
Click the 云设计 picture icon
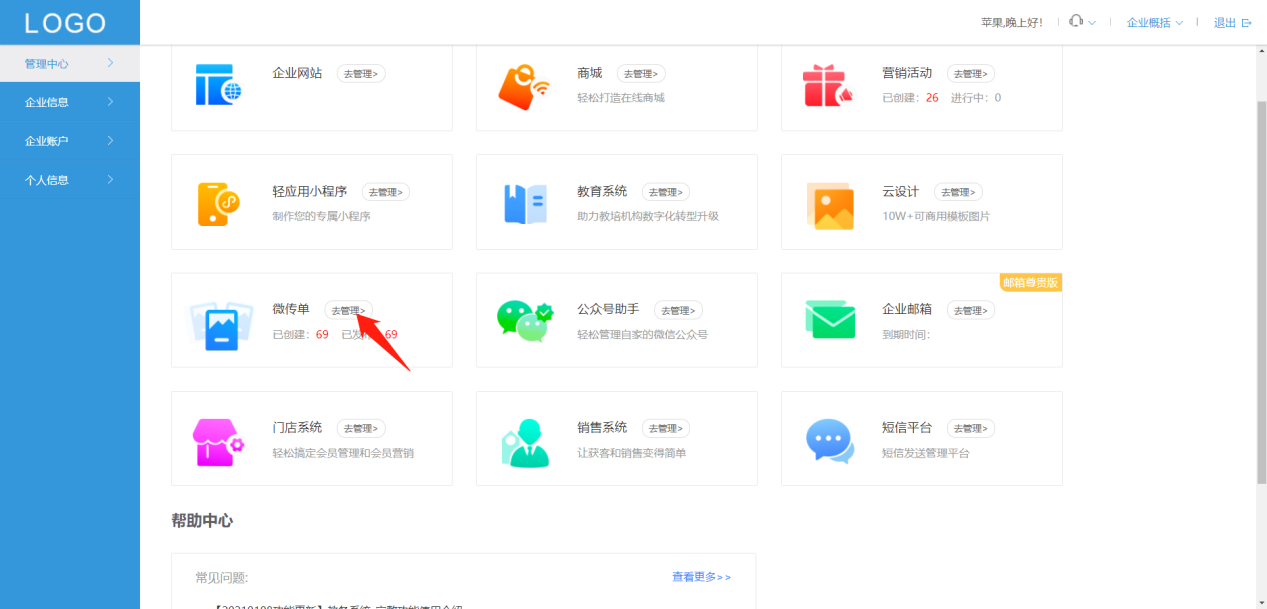(830, 206)
